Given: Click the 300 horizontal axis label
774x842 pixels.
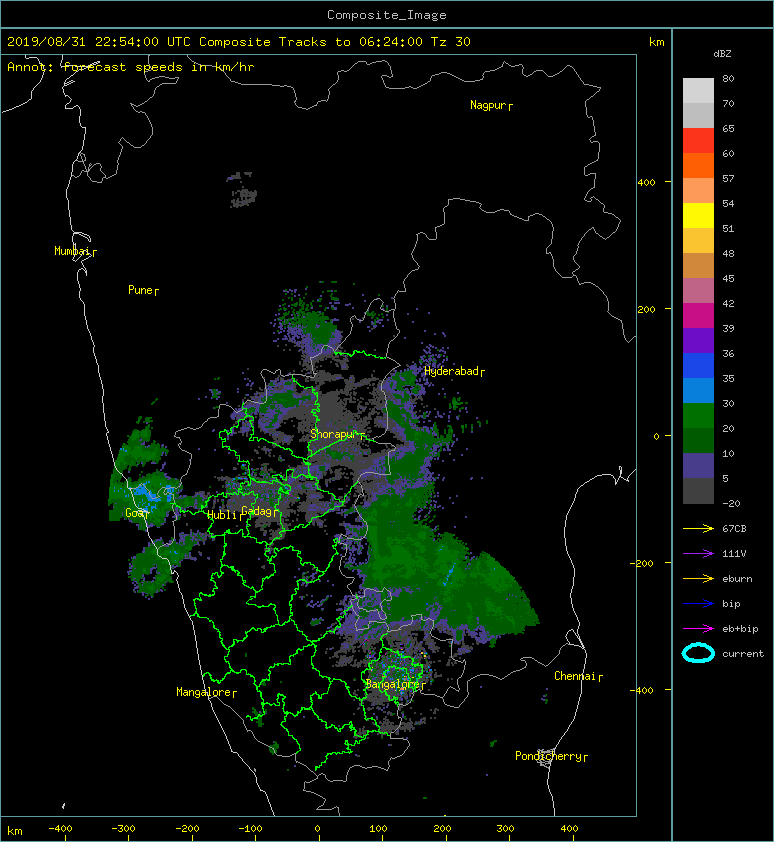Looking at the screenshot, I should pyautogui.click(x=505, y=829).
